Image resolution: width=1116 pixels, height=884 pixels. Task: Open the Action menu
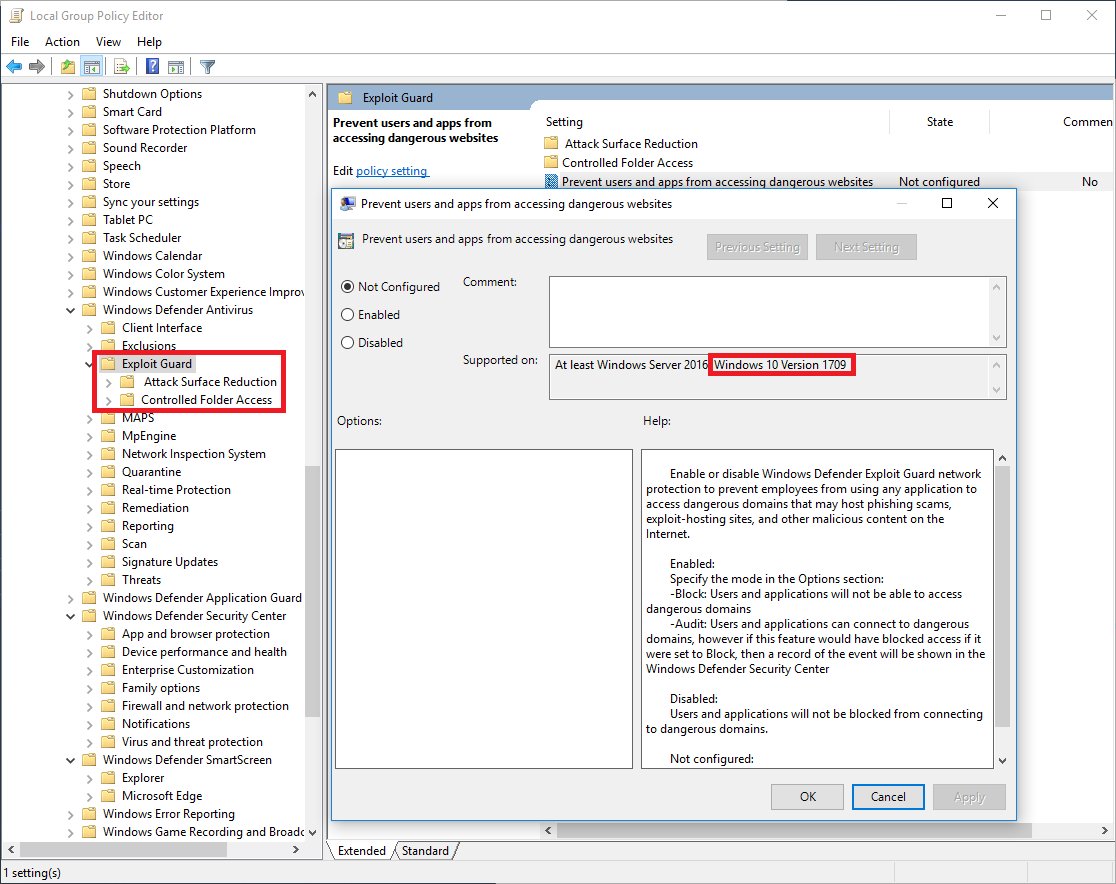point(63,42)
